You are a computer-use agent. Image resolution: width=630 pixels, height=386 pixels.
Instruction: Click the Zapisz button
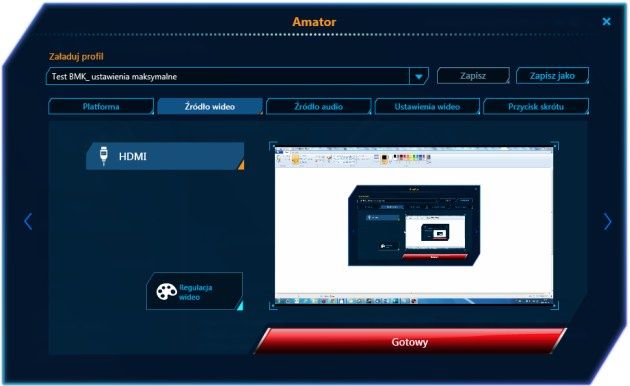coord(473,76)
